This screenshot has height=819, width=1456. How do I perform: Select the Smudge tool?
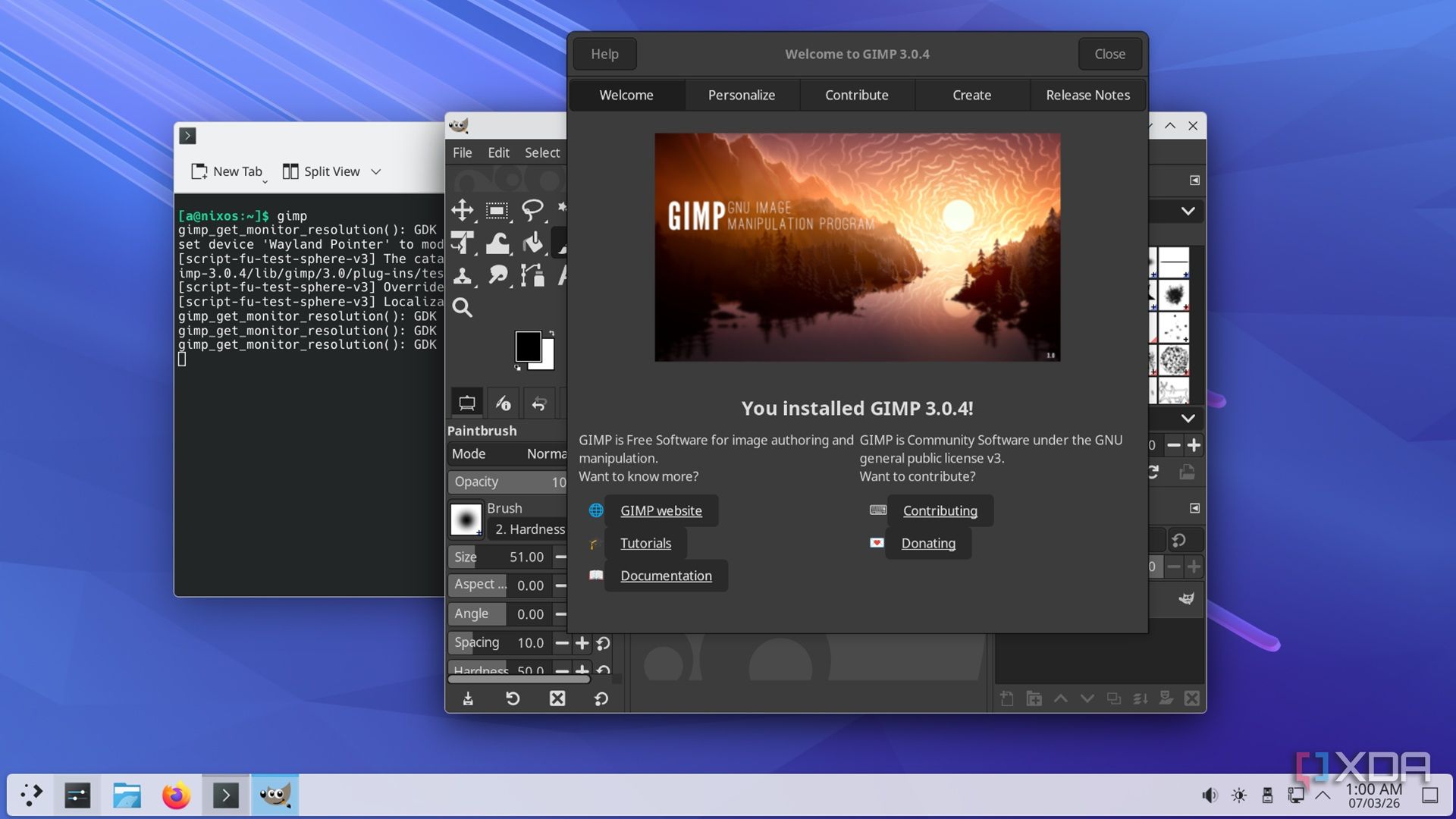pos(497,275)
